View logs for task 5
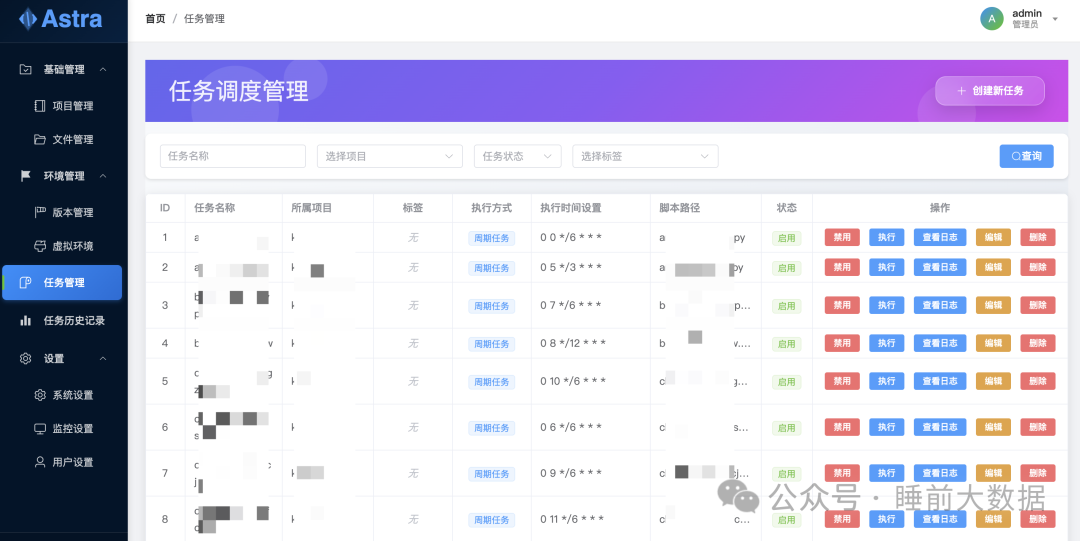The height and width of the screenshot is (541, 1080). [939, 381]
